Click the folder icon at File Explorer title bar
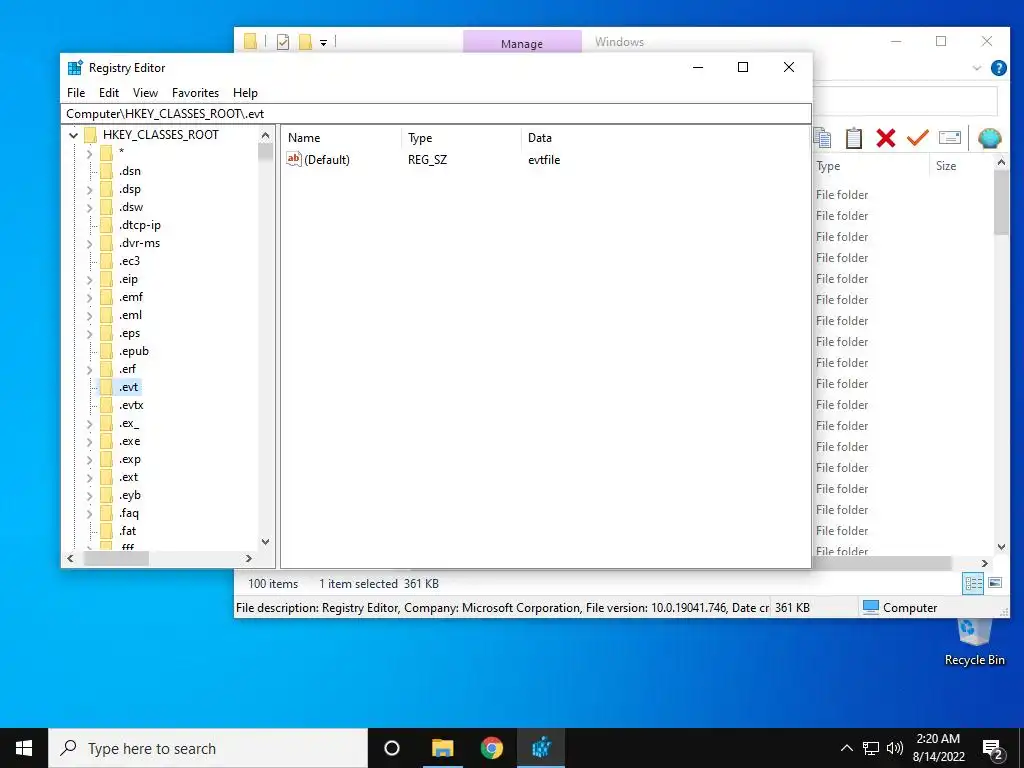 [250, 42]
